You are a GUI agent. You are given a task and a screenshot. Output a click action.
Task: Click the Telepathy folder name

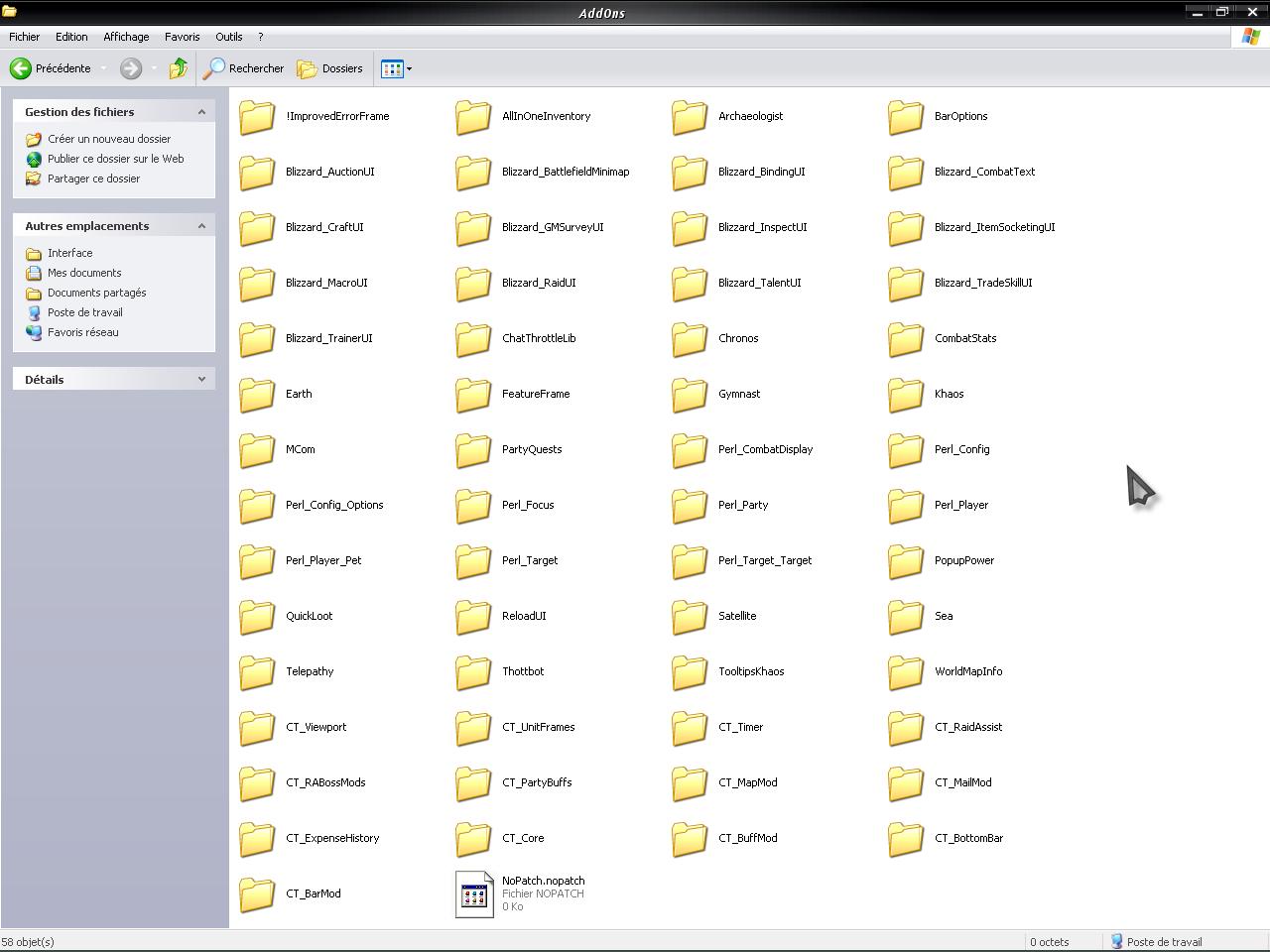310,671
